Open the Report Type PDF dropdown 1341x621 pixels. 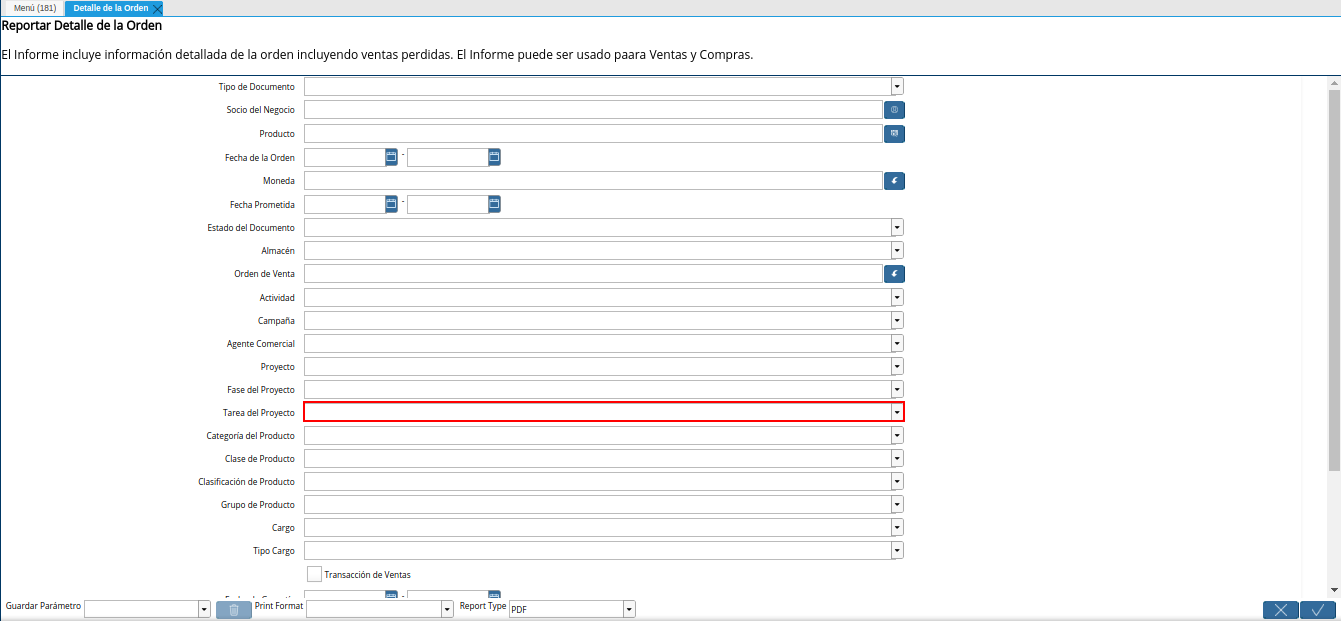pos(629,610)
